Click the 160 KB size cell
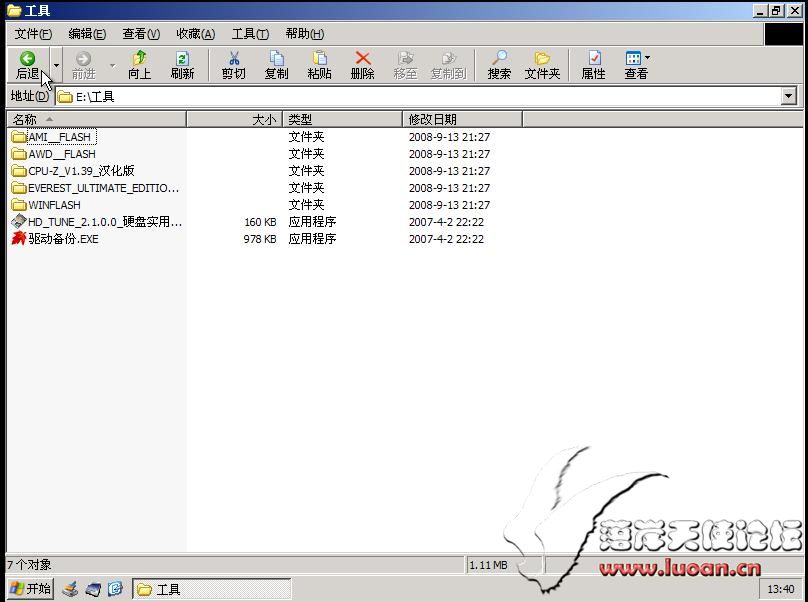Screen dimensions: 808x602 (260, 222)
